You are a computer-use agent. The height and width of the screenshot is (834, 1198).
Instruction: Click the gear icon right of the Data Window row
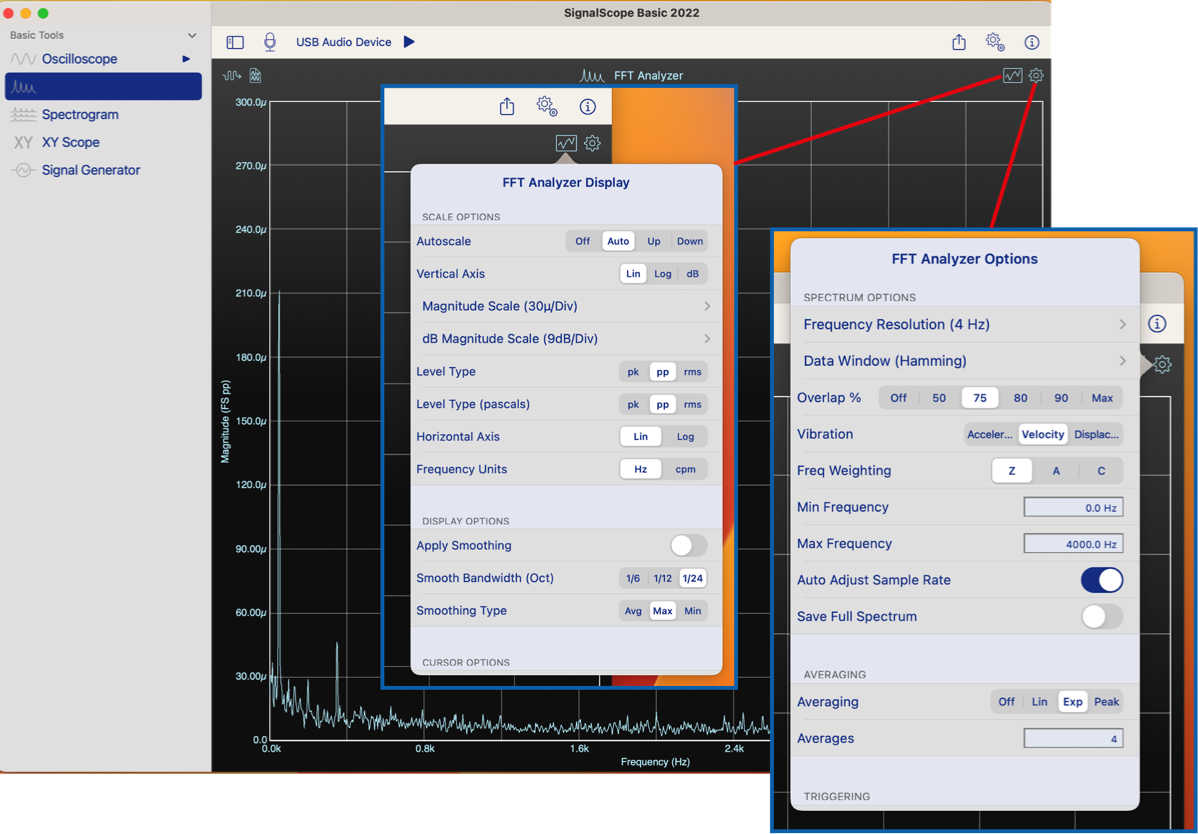1162,364
